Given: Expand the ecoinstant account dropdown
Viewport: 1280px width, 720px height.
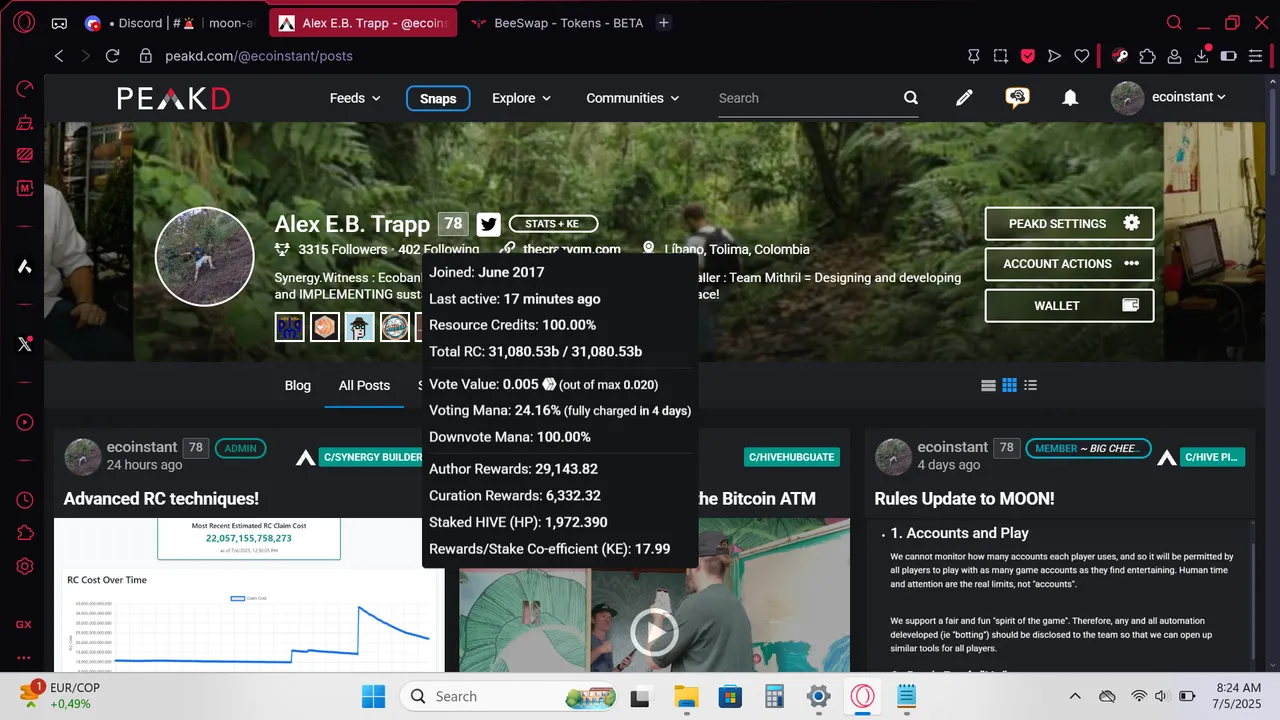Looking at the screenshot, I should (1169, 98).
